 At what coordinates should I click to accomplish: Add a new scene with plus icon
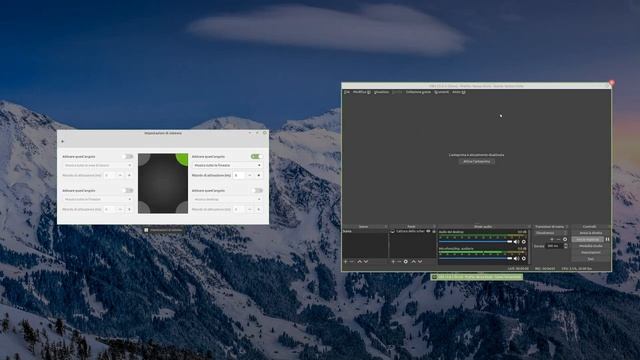pyautogui.click(x=345, y=262)
